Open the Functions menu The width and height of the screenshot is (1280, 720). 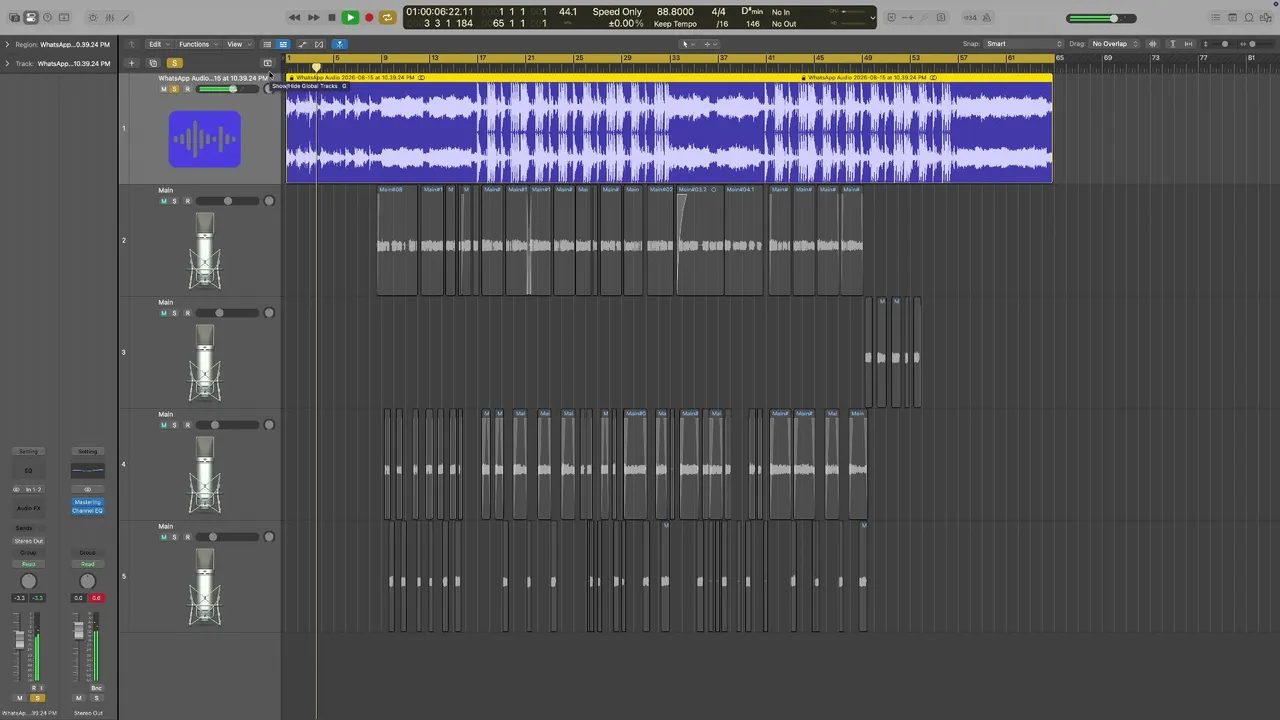(198, 44)
